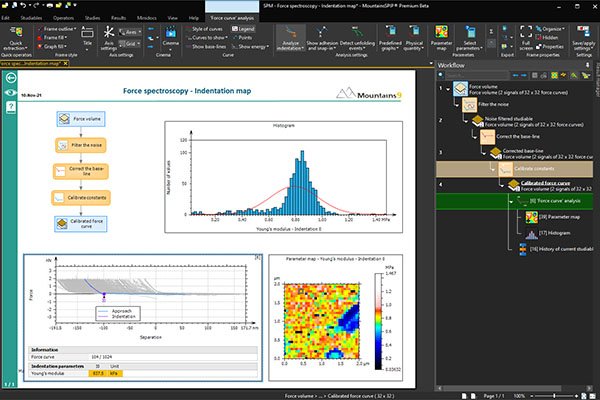Select the Parameter map thumbnail in workflow tree
600x400 pixels.
(x=531, y=217)
